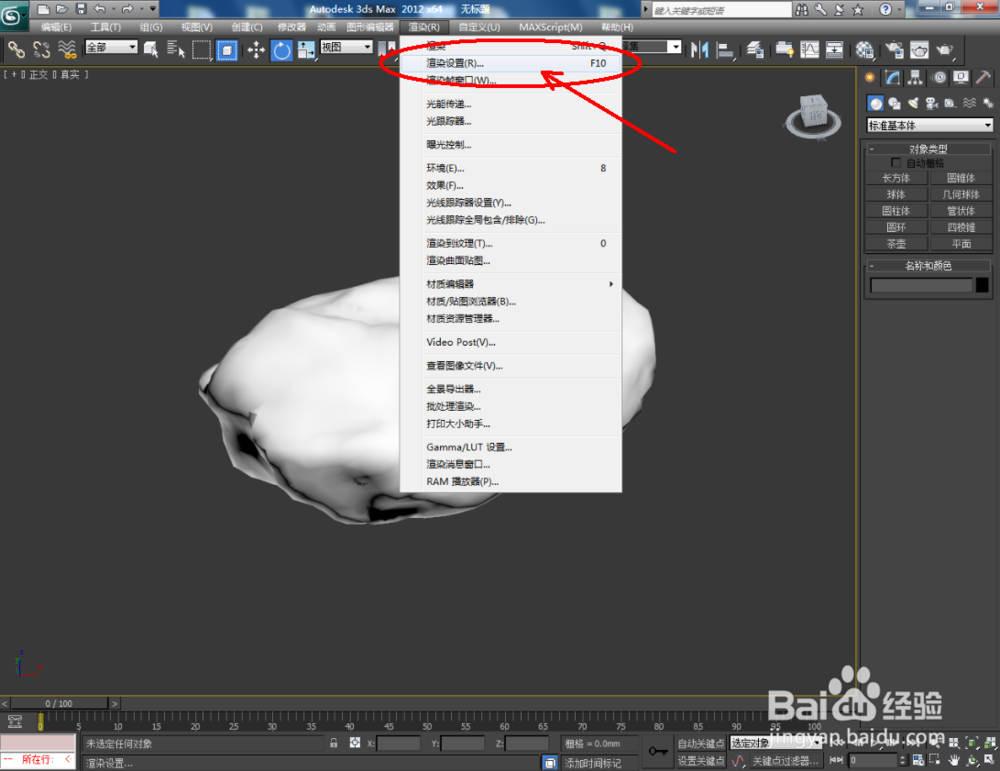Viewport: 1000px width, 771px height.
Task: Toggle 自动关键点 auto key mode
Action: point(701,743)
